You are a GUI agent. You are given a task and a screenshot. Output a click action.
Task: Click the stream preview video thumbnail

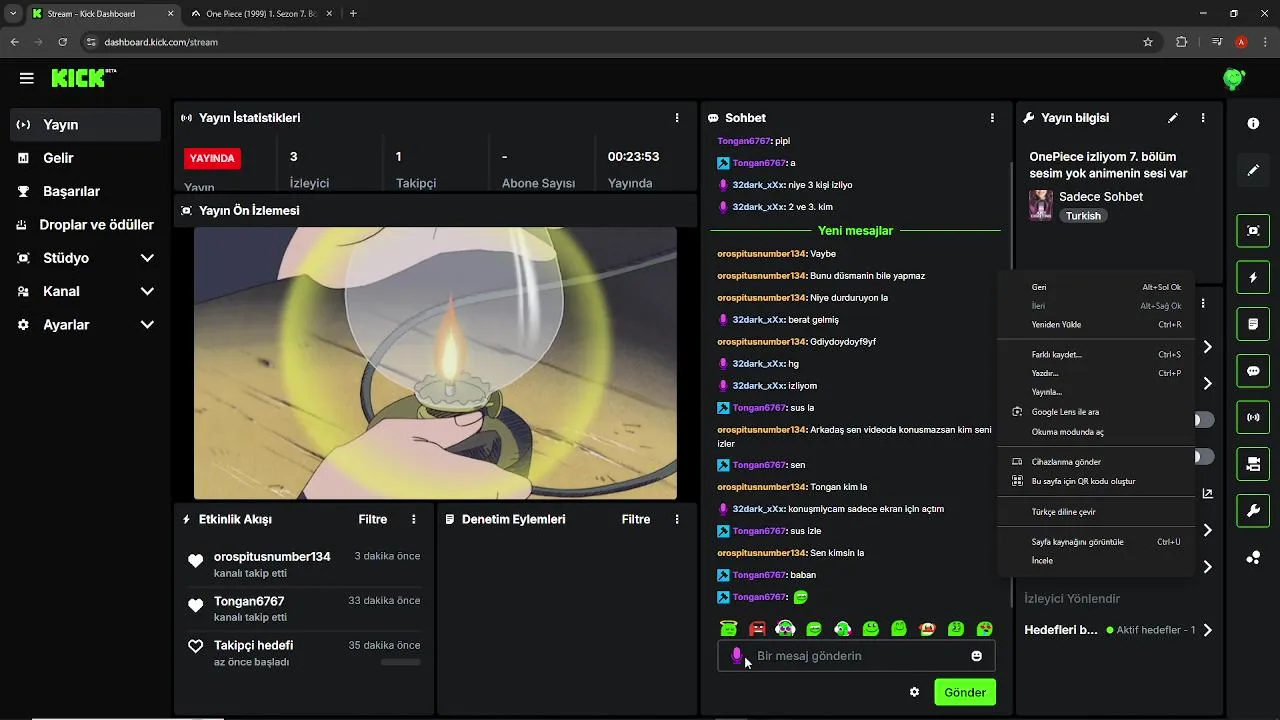coord(435,363)
